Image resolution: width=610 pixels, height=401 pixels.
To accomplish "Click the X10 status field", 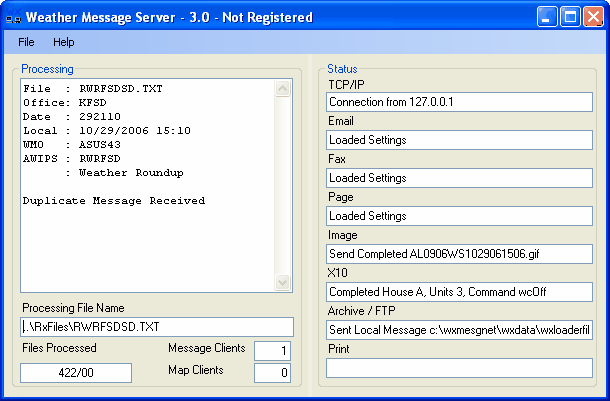I will tap(460, 292).
